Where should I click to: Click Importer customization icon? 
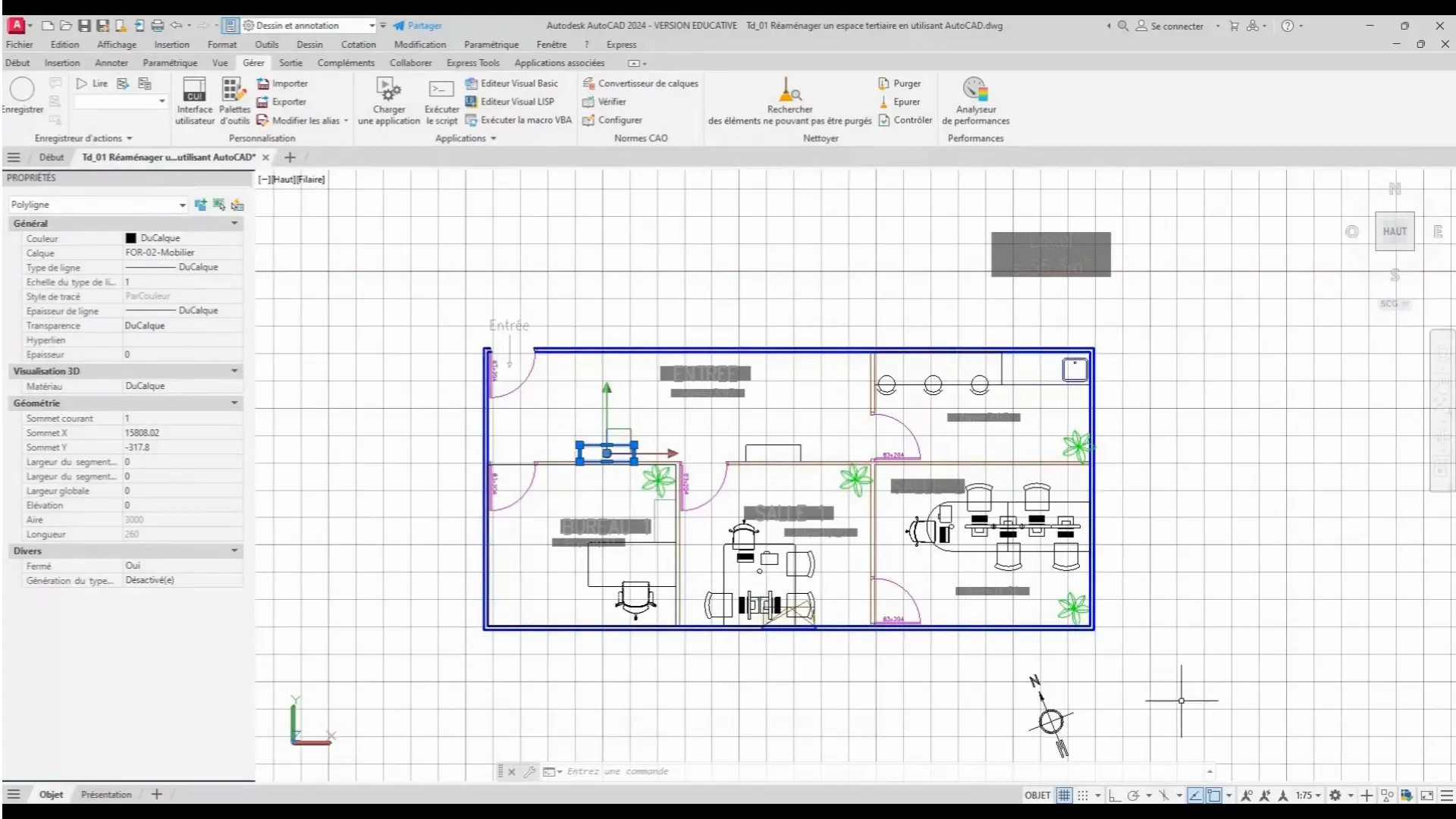[282, 83]
